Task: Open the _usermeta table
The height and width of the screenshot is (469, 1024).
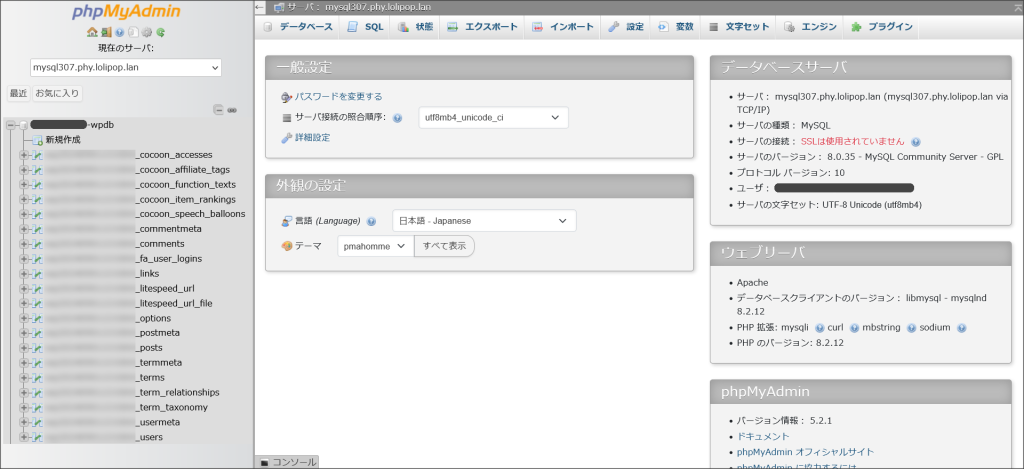Action: (158, 422)
